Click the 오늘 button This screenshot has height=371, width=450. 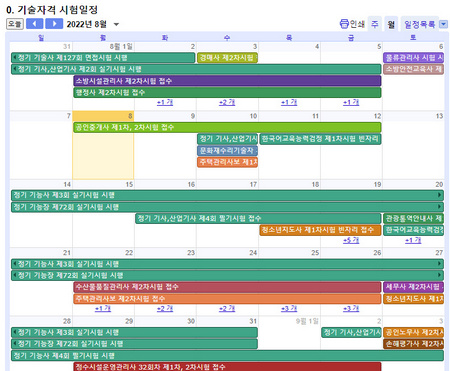click(x=15, y=24)
